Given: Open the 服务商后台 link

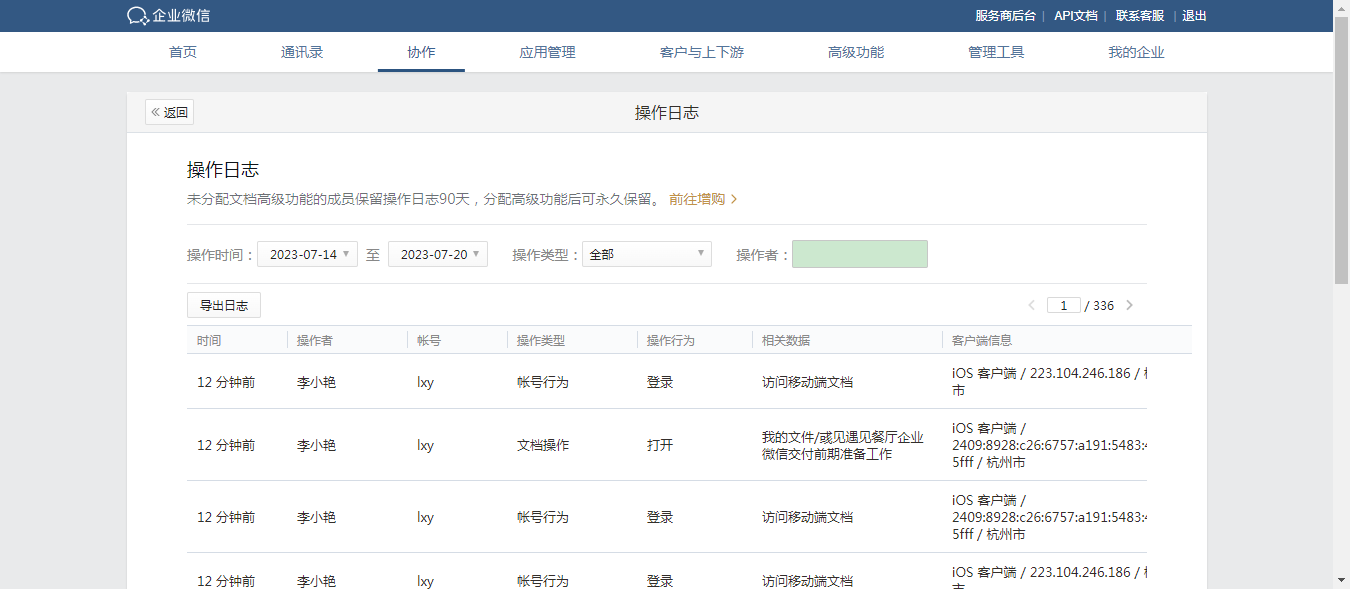Looking at the screenshot, I should [x=1005, y=16].
